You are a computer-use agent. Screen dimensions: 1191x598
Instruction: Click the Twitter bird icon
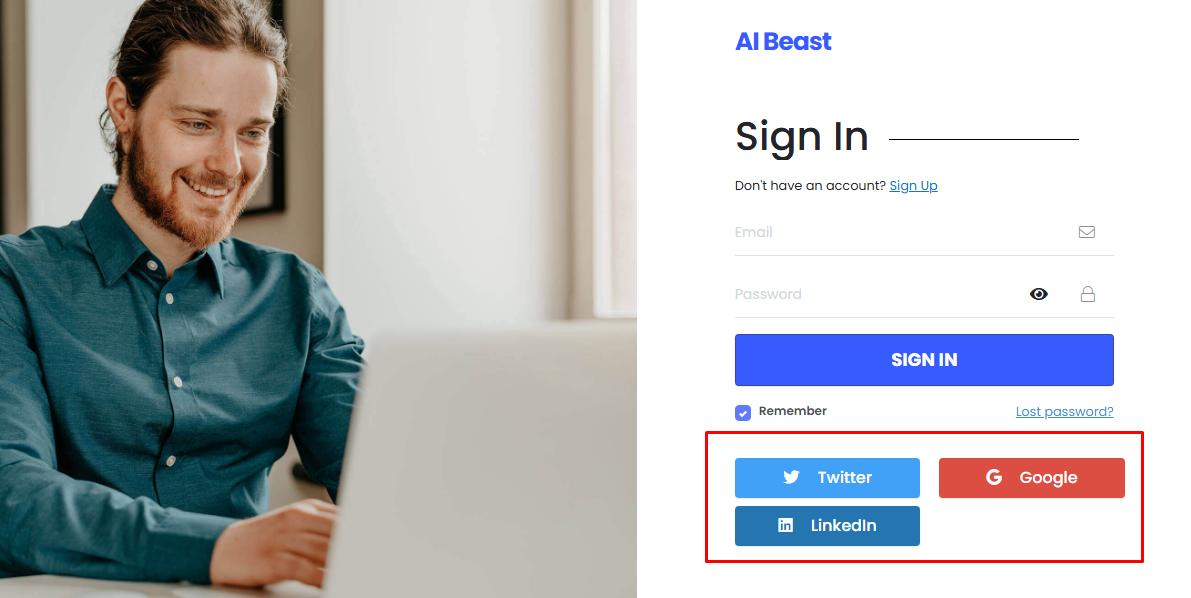pyautogui.click(x=791, y=477)
